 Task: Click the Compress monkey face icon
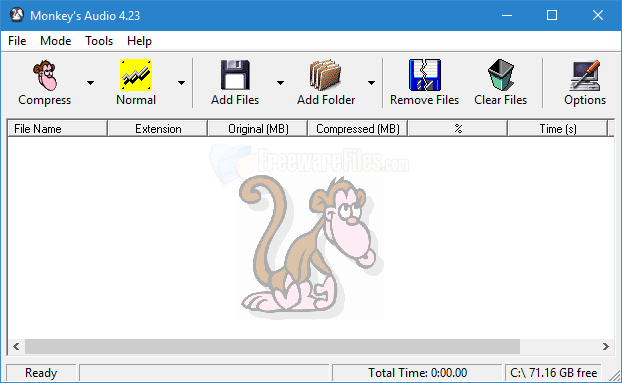pos(45,75)
